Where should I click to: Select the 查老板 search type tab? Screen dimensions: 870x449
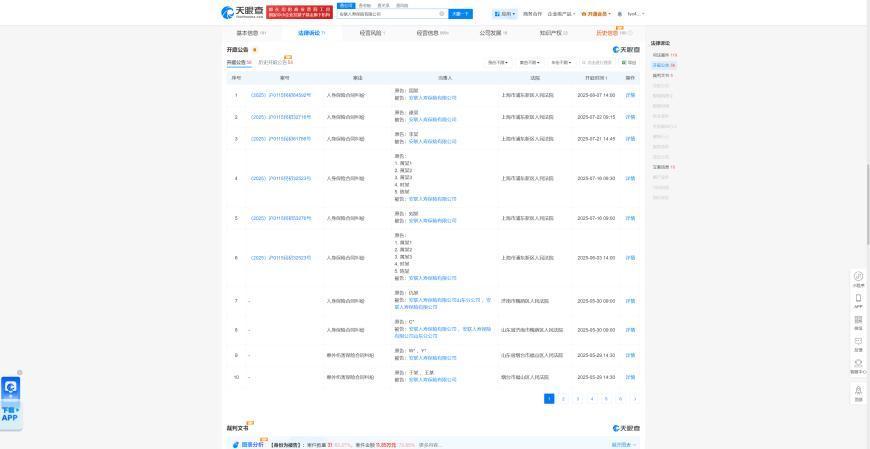point(365,5)
